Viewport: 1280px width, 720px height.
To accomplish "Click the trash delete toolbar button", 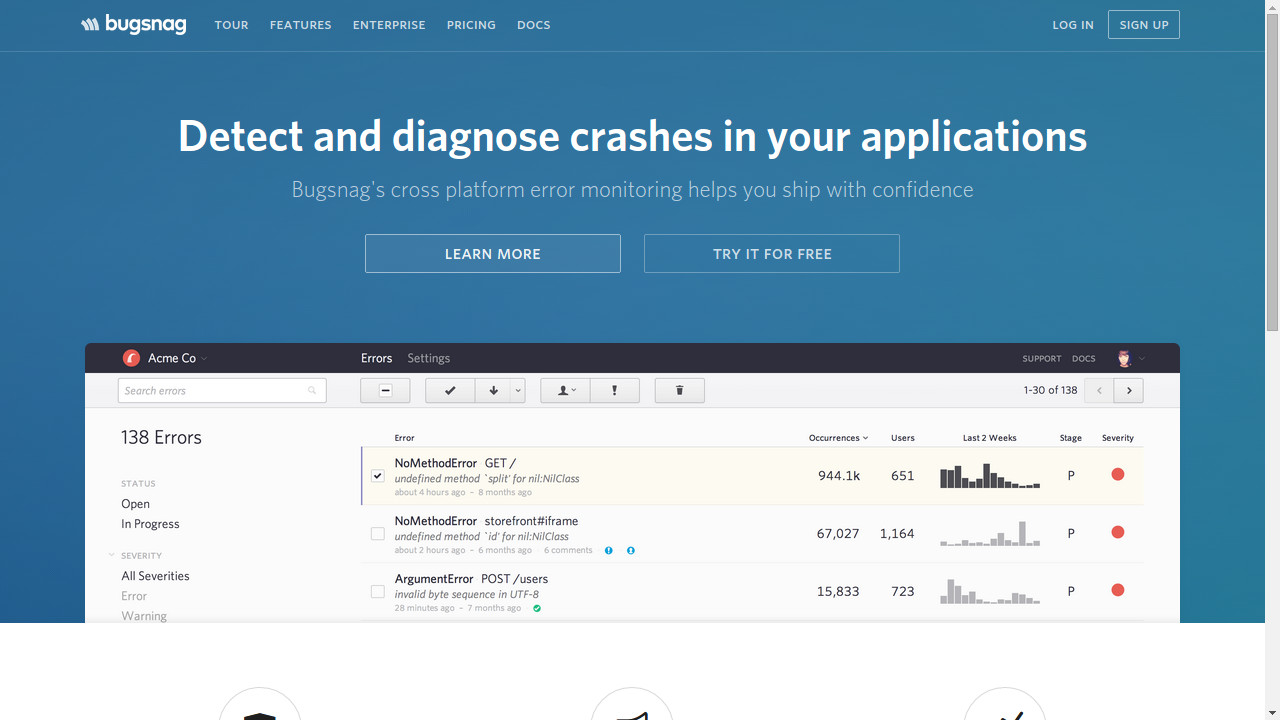I will coord(680,391).
